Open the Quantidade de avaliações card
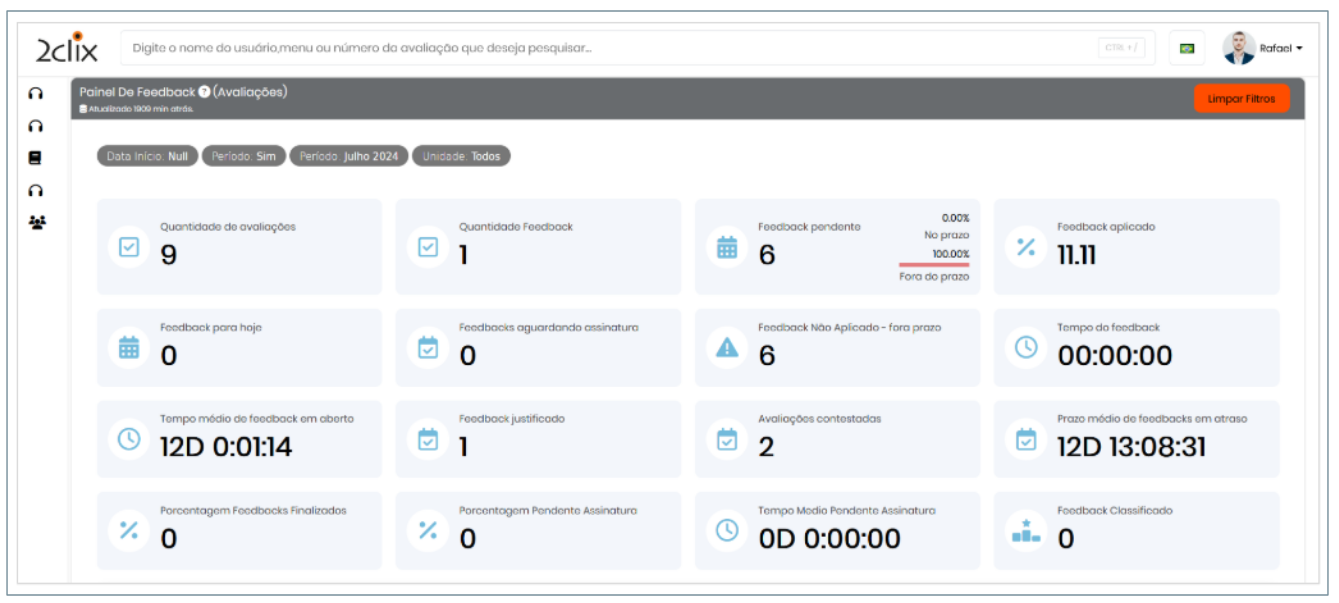 [x=239, y=247]
